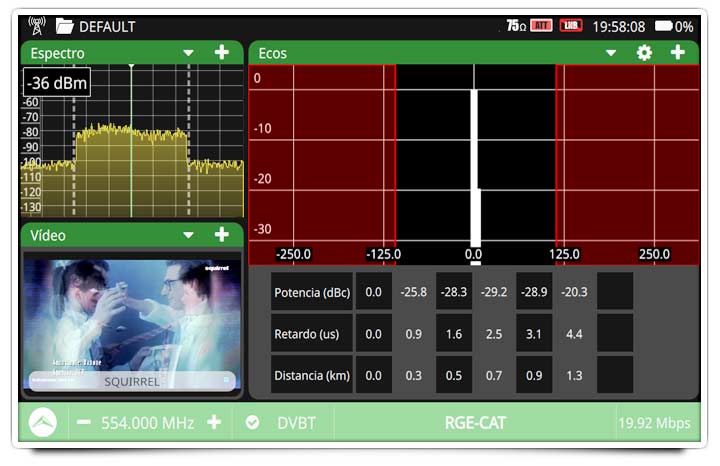
Task: Tap the red ATT attenuator indicator
Action: (541, 25)
